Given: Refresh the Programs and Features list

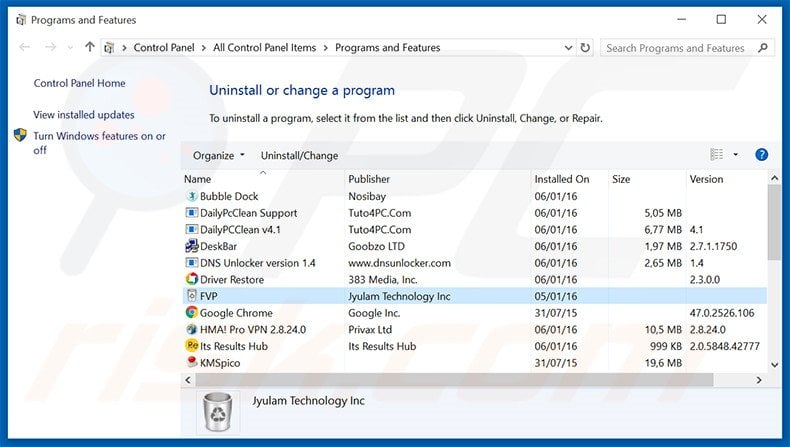Looking at the screenshot, I should [585, 47].
